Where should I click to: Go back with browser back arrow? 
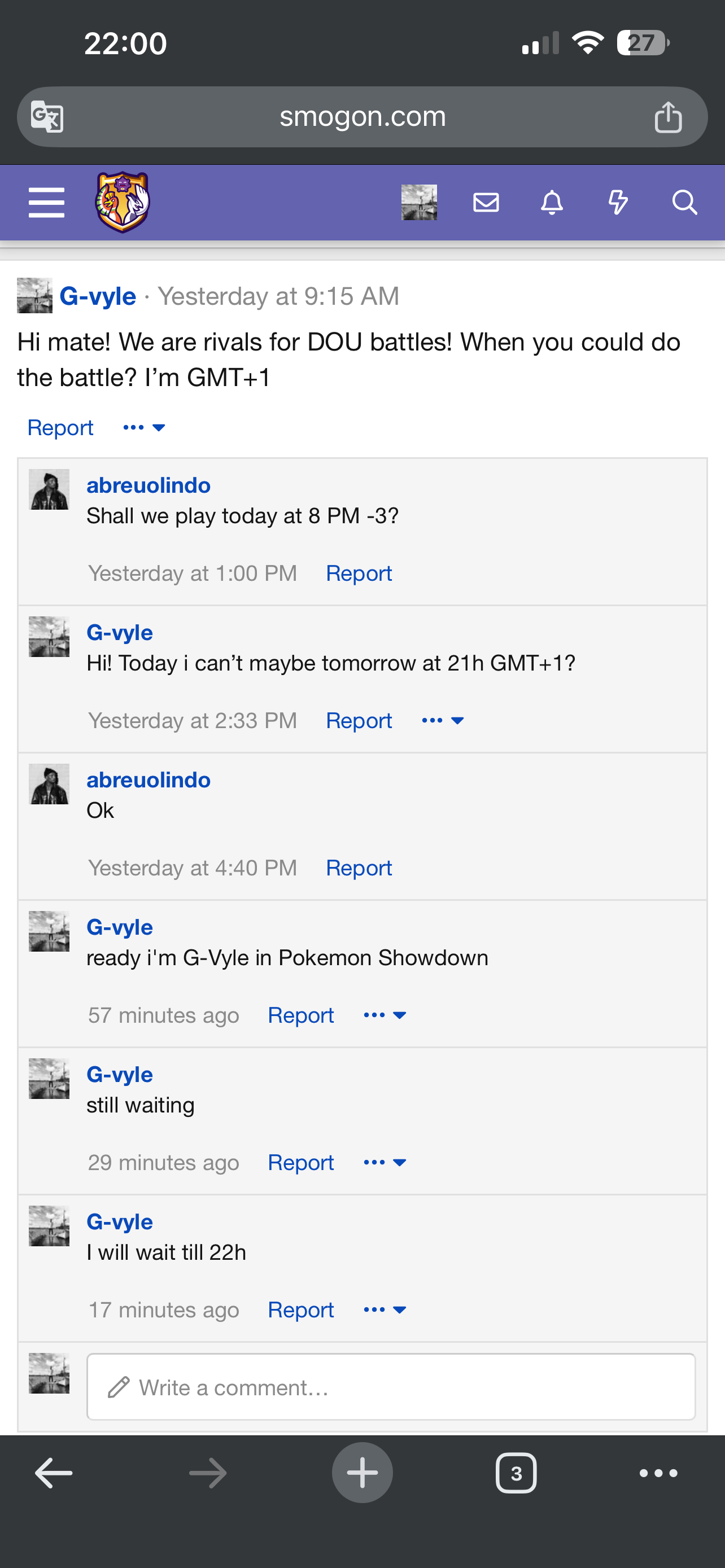(x=54, y=1473)
